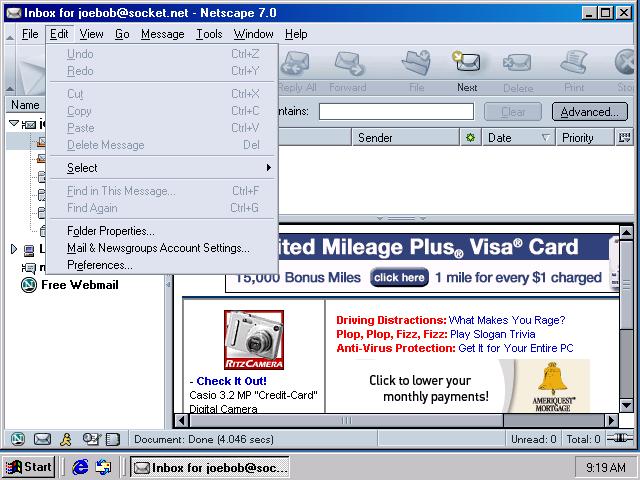Image resolution: width=640 pixels, height=480 pixels.
Task: Open the Select submenu arrow
Action: click(268, 167)
